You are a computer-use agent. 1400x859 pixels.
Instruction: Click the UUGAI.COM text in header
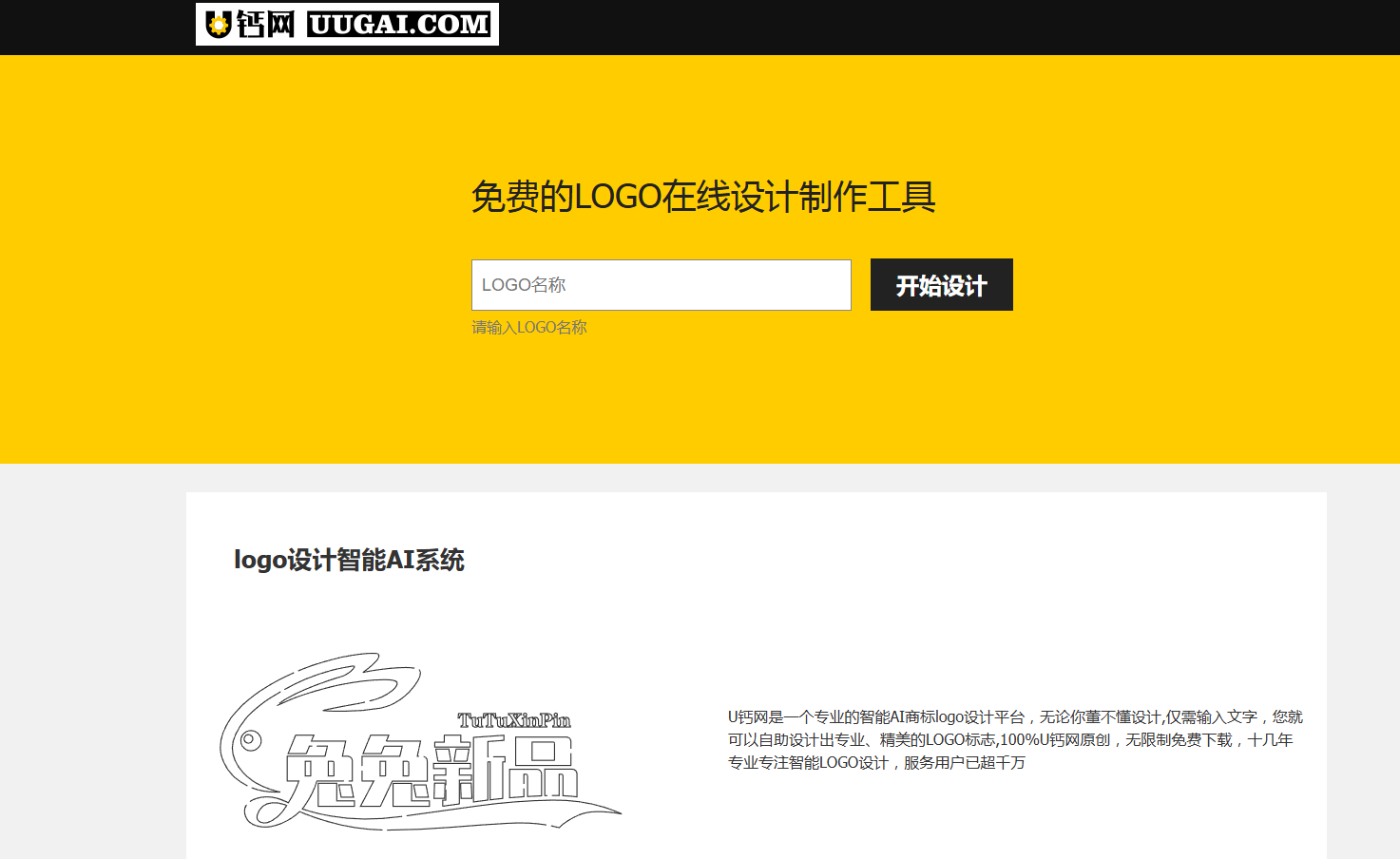tap(399, 25)
